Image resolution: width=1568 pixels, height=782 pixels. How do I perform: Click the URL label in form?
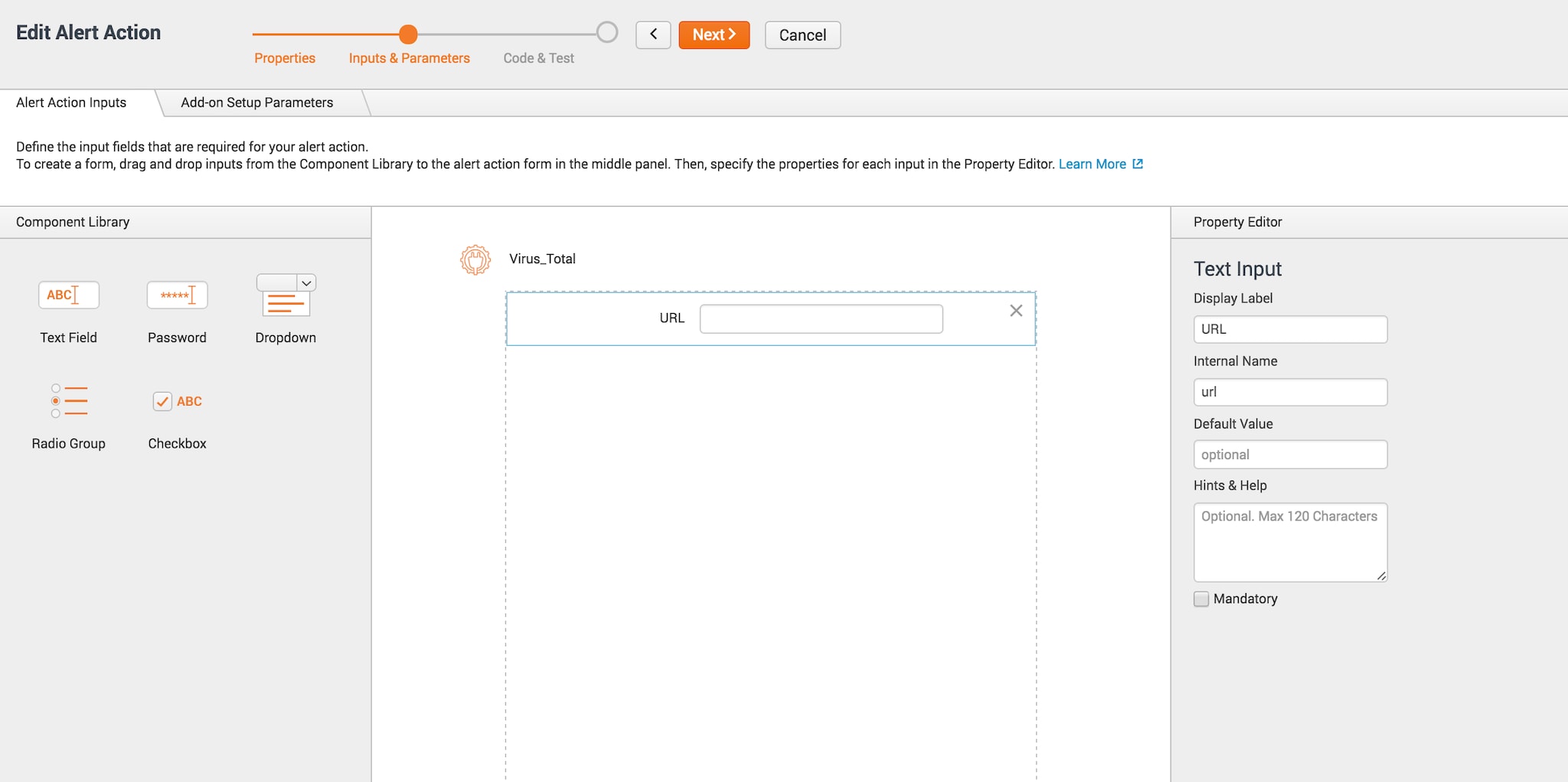coord(672,318)
